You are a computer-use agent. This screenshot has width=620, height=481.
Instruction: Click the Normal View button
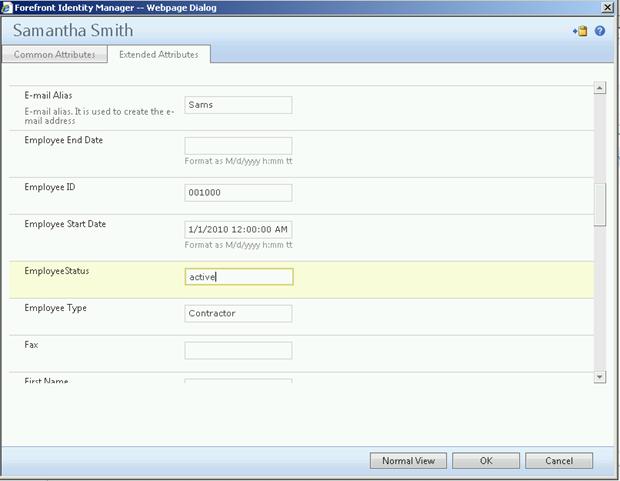click(408, 461)
